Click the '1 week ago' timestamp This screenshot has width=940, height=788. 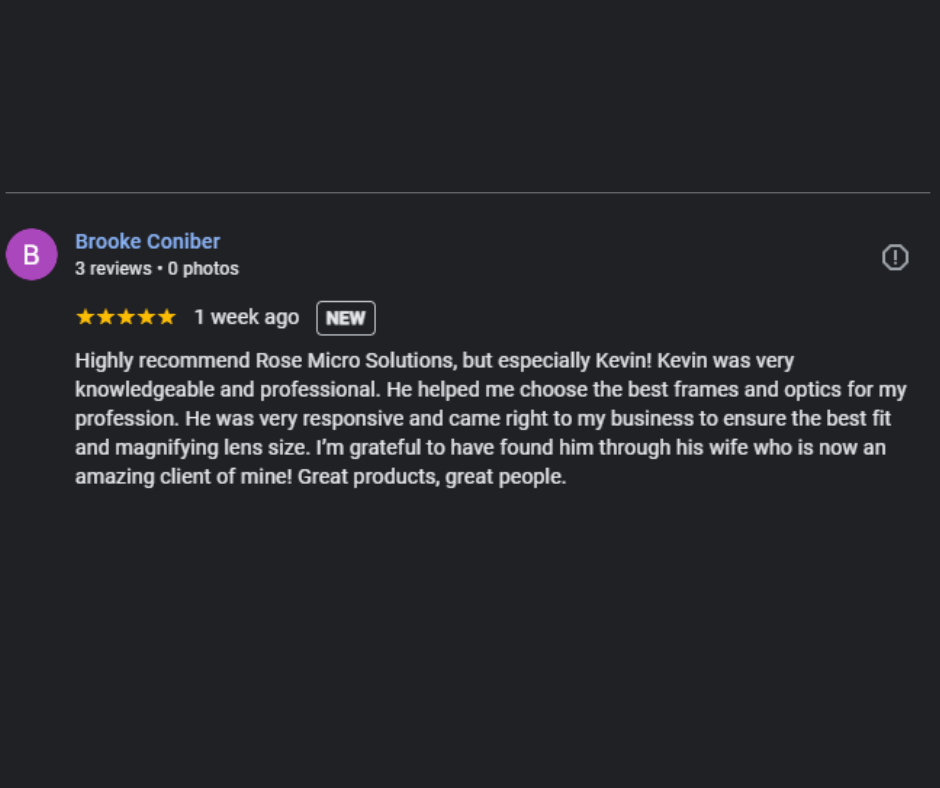(246, 317)
